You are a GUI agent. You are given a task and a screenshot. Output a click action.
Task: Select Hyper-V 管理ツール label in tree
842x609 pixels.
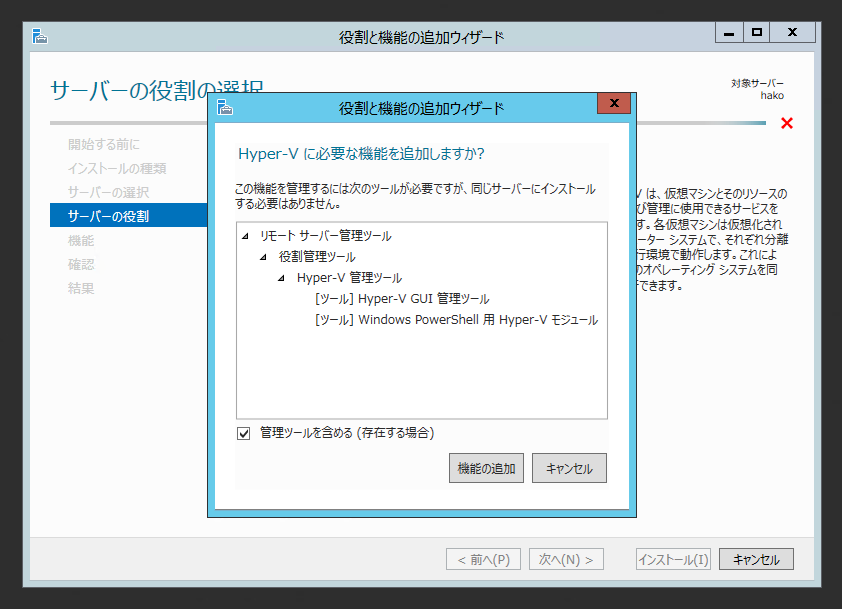point(349,278)
